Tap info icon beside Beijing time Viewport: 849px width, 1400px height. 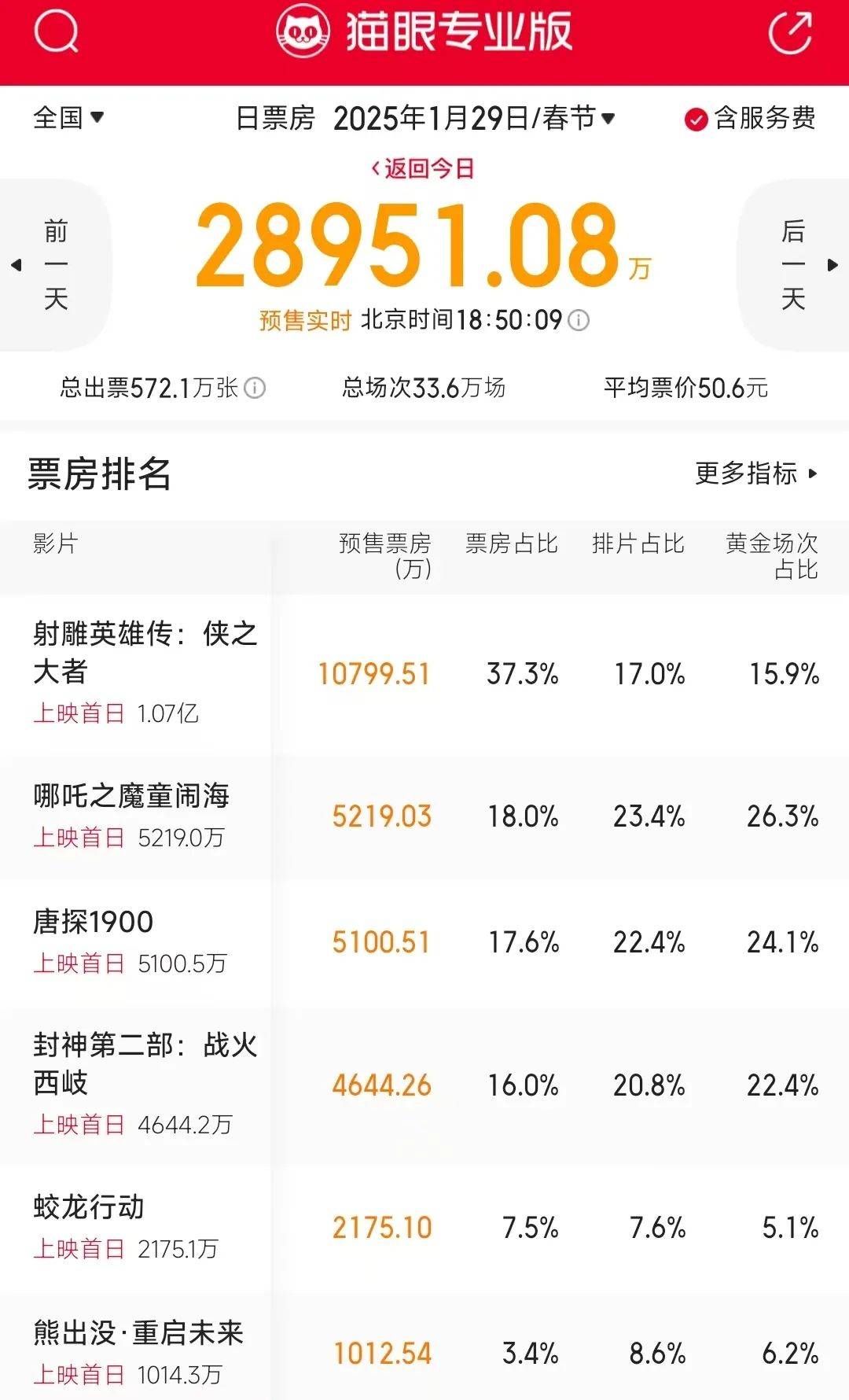(x=579, y=320)
